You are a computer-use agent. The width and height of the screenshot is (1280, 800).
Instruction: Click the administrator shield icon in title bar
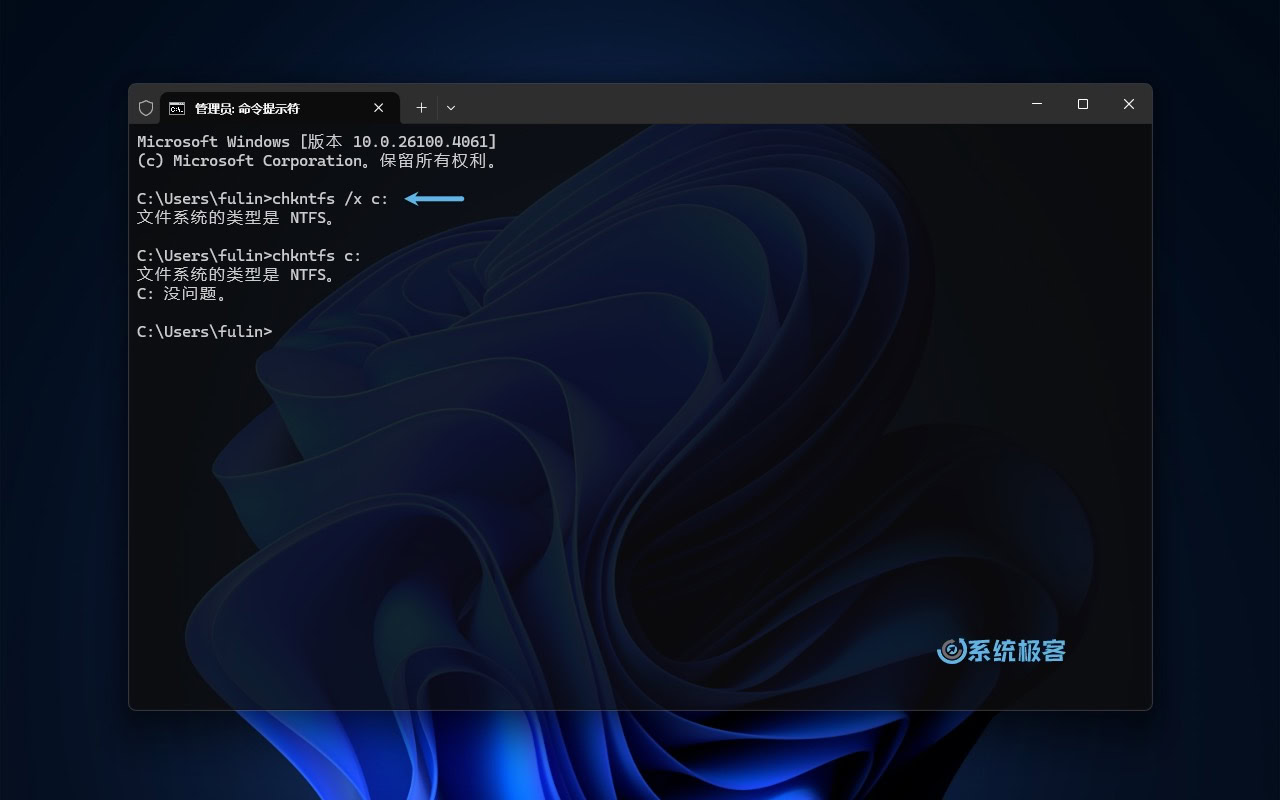tap(146, 108)
